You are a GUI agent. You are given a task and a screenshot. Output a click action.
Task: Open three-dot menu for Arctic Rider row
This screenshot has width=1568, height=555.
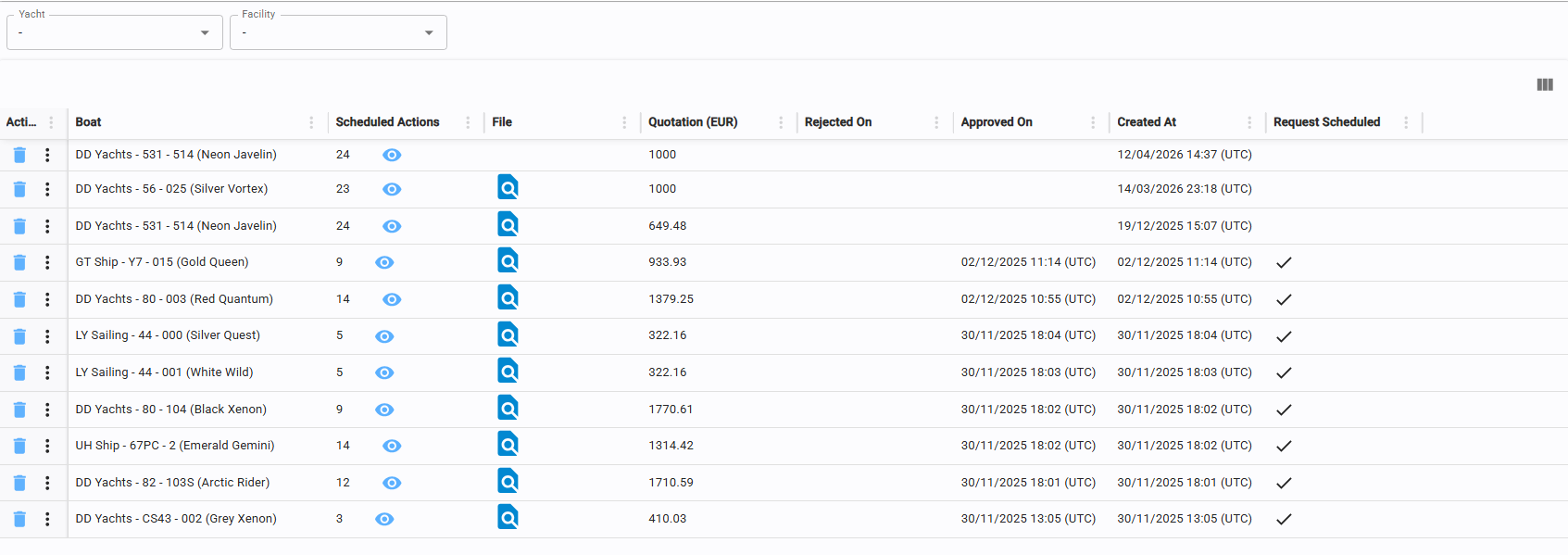click(x=47, y=483)
